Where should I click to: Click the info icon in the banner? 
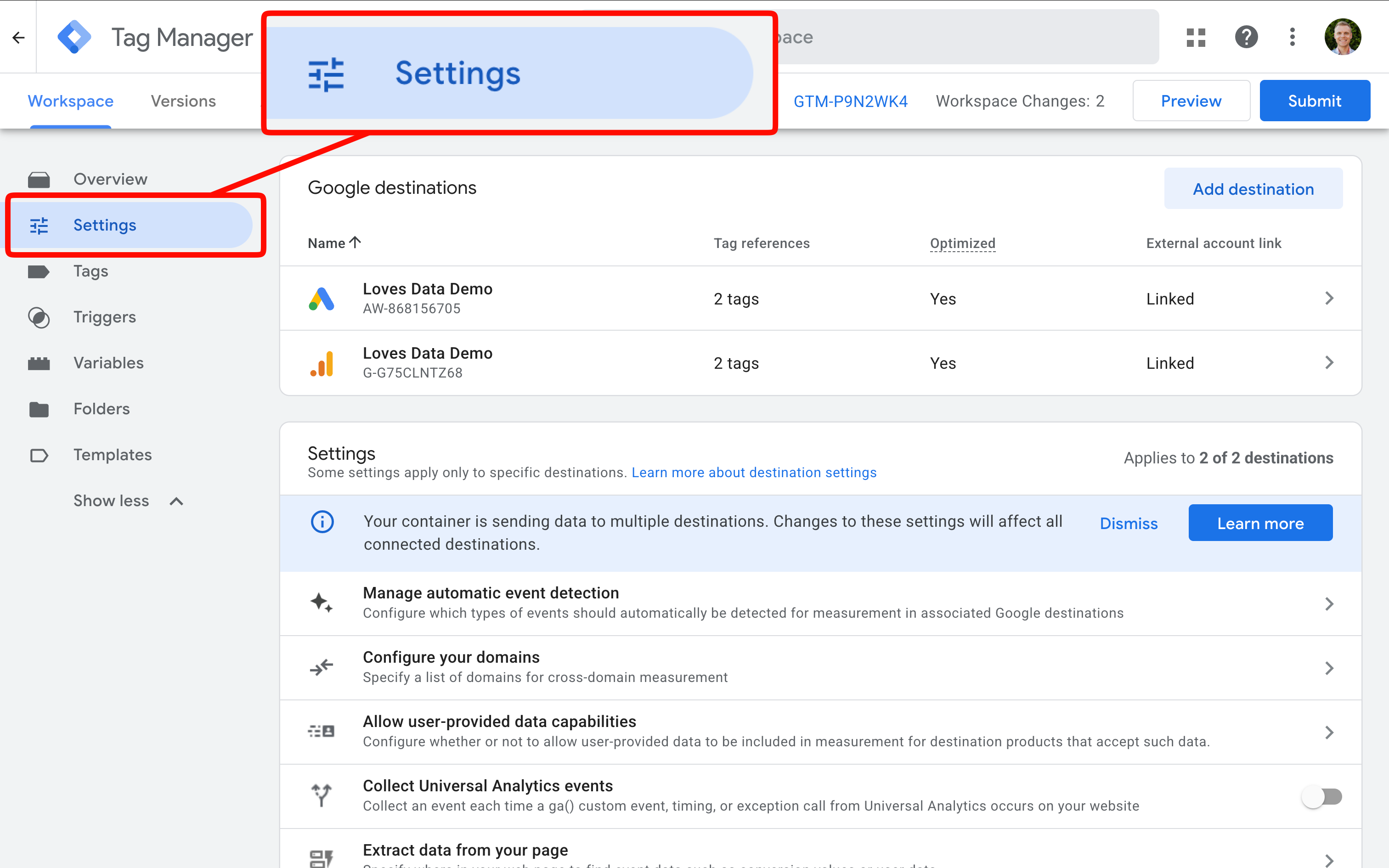point(322,522)
